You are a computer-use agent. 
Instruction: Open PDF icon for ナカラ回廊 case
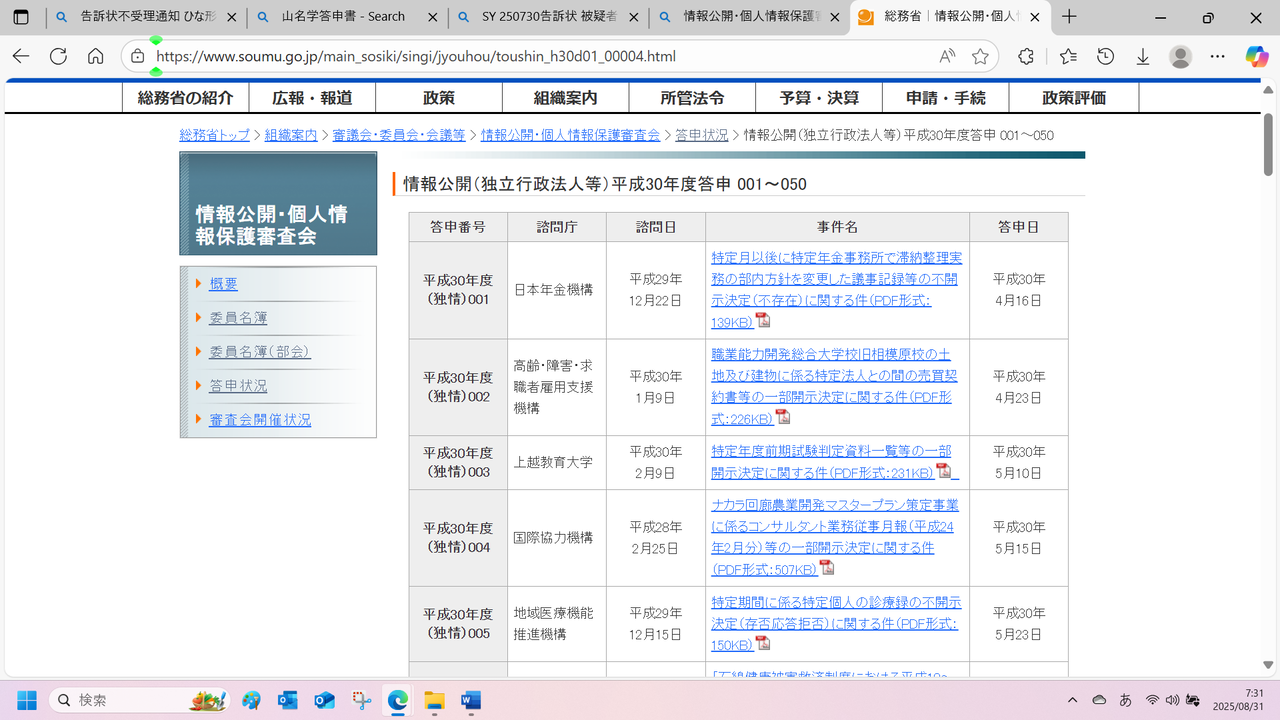tap(826, 568)
